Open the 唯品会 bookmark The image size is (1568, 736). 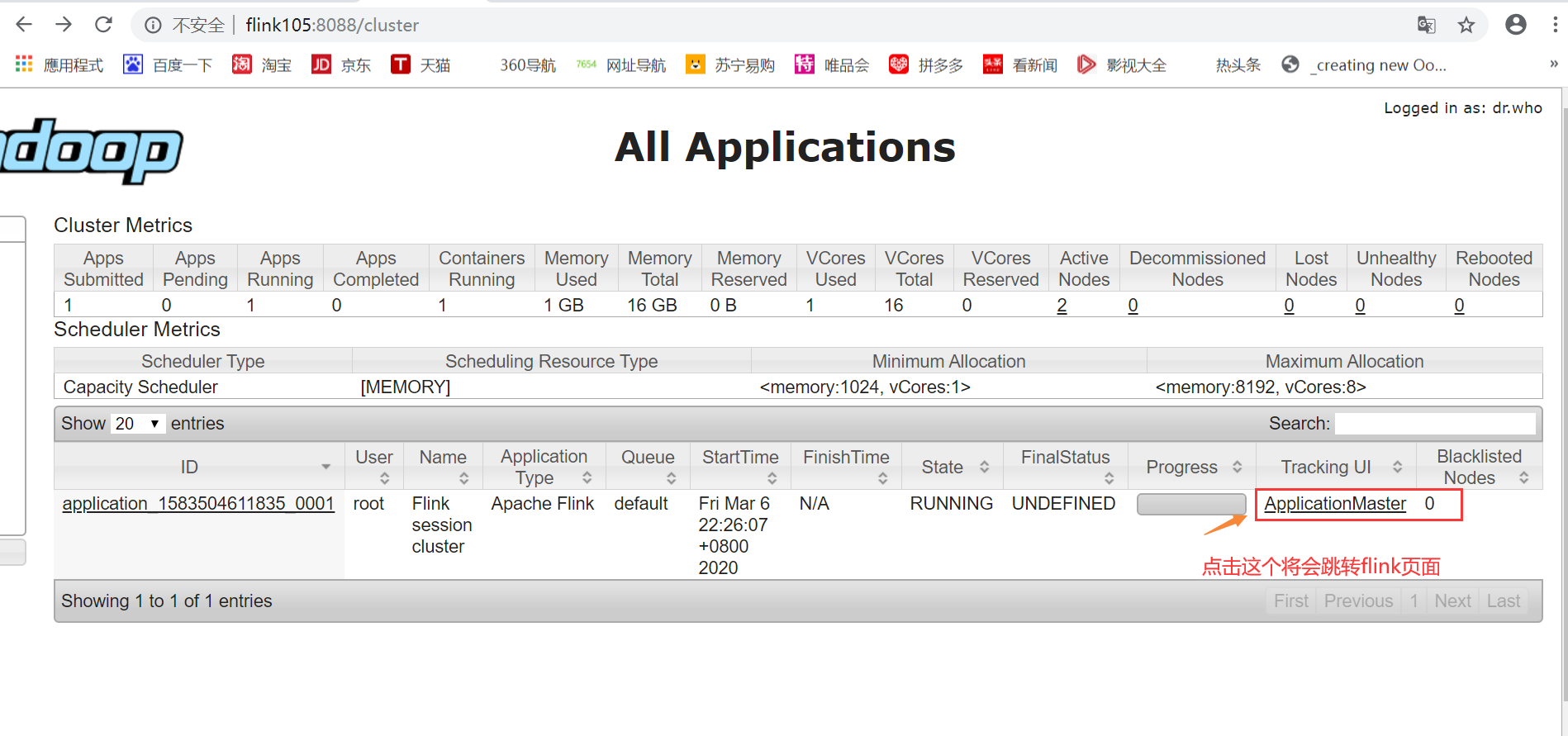tap(832, 64)
